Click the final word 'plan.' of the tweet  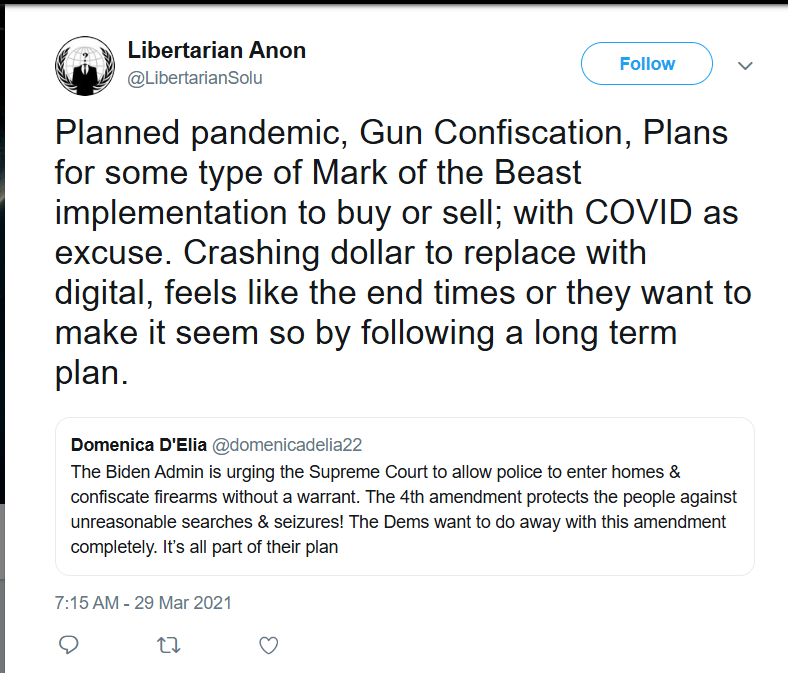[91, 373]
